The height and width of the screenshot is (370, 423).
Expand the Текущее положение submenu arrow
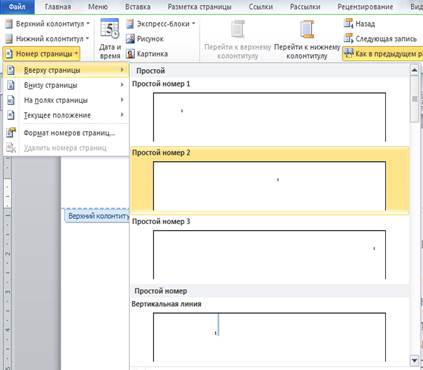[122, 115]
